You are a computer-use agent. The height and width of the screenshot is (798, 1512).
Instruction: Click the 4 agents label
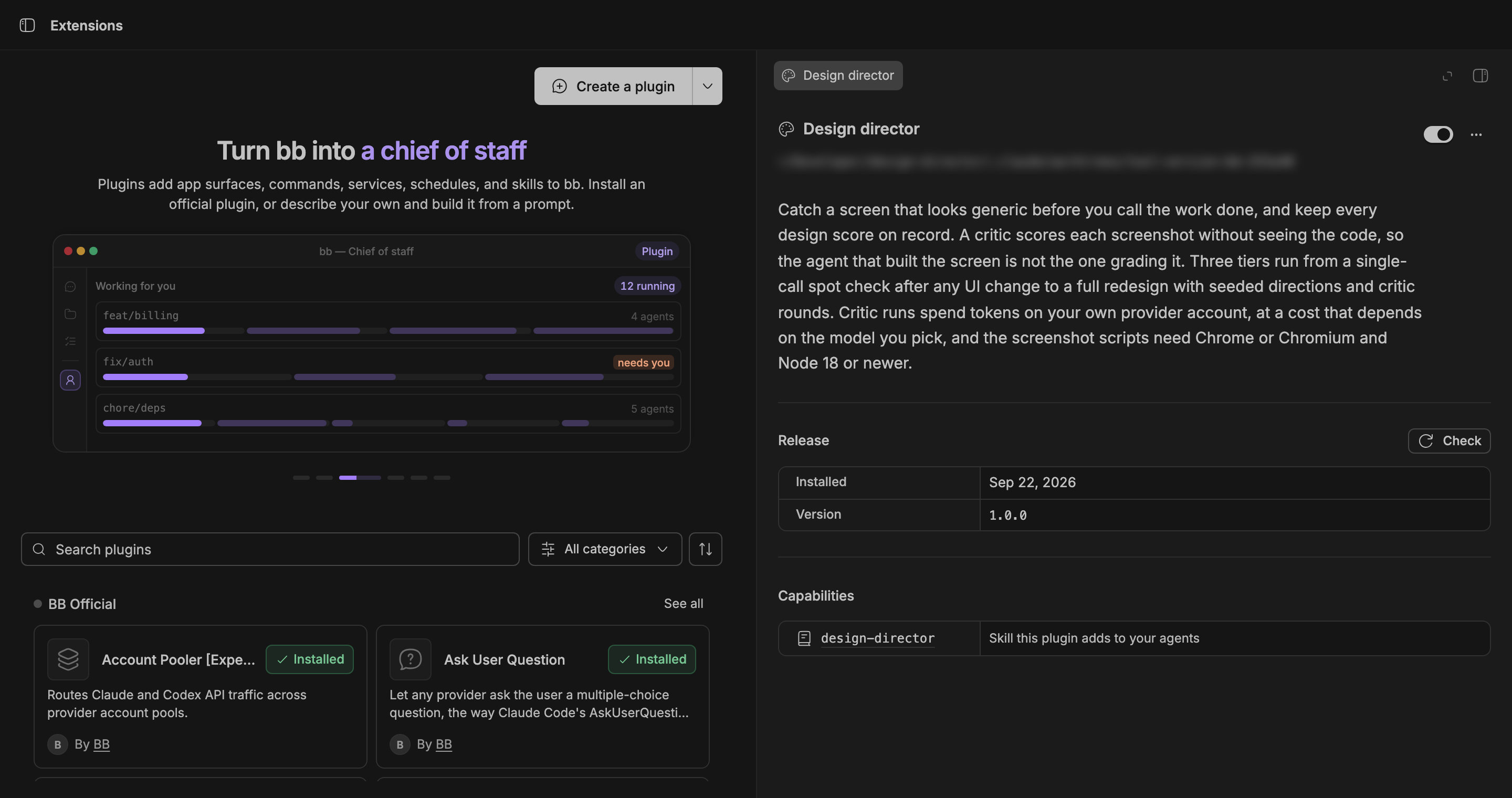[x=652, y=316]
